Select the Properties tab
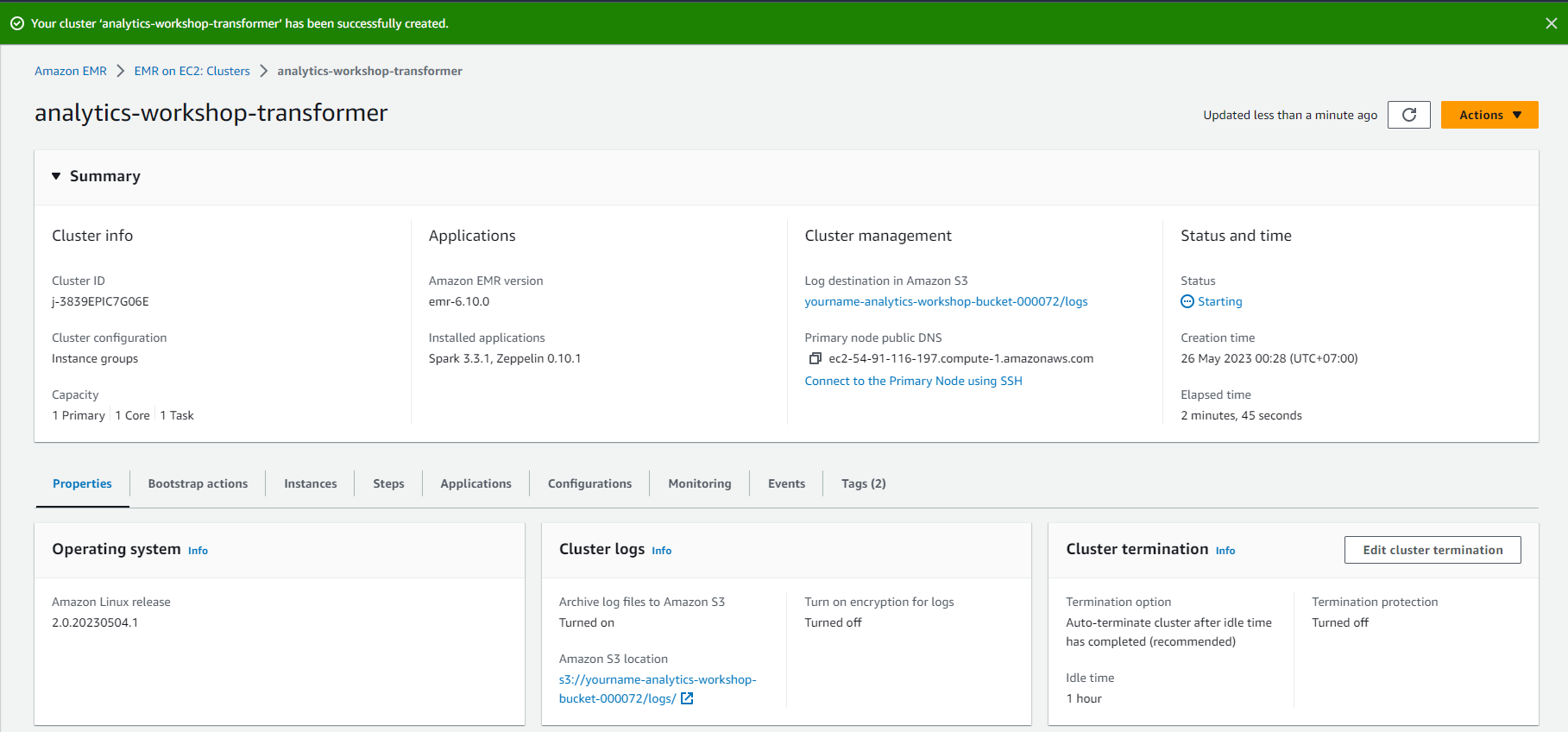The width and height of the screenshot is (1568, 732). [82, 483]
